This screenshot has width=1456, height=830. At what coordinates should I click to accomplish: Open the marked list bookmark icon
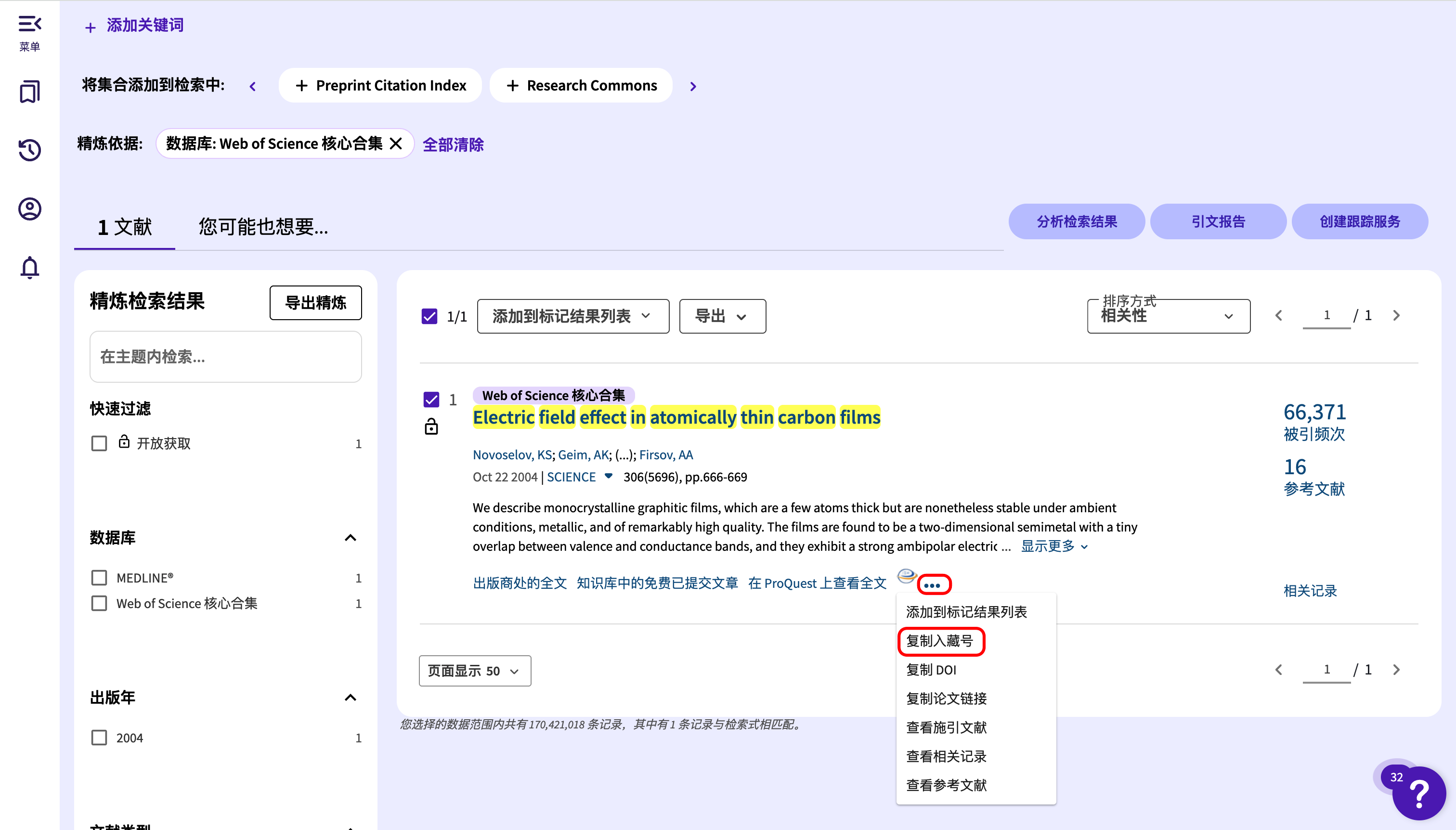click(x=30, y=92)
